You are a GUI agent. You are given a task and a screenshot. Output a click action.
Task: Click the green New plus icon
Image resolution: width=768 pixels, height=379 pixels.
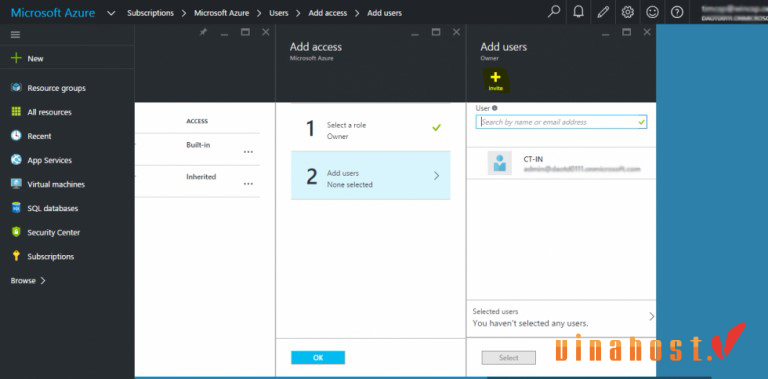click(16, 58)
